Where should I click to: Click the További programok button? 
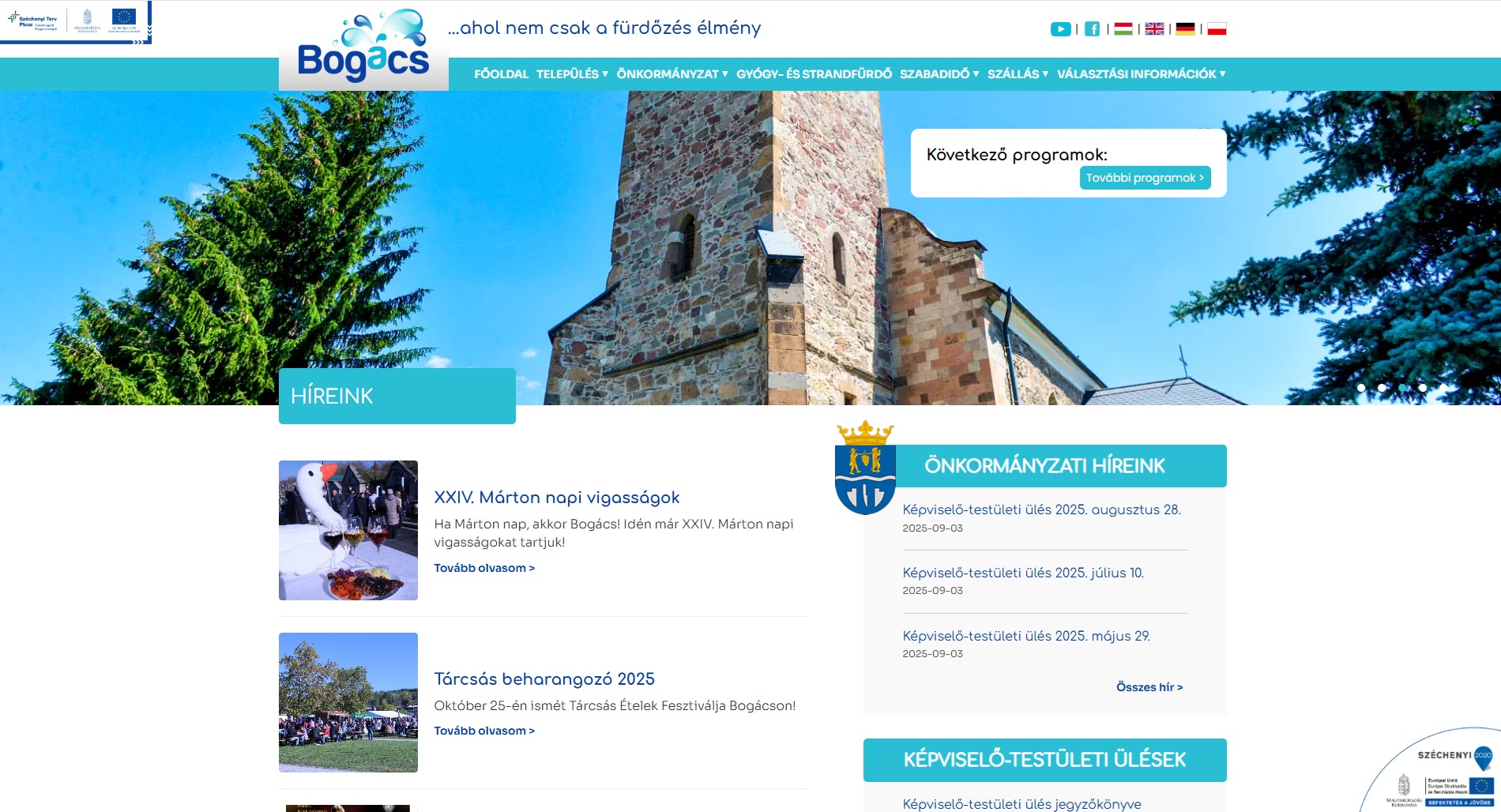pyautogui.click(x=1144, y=177)
